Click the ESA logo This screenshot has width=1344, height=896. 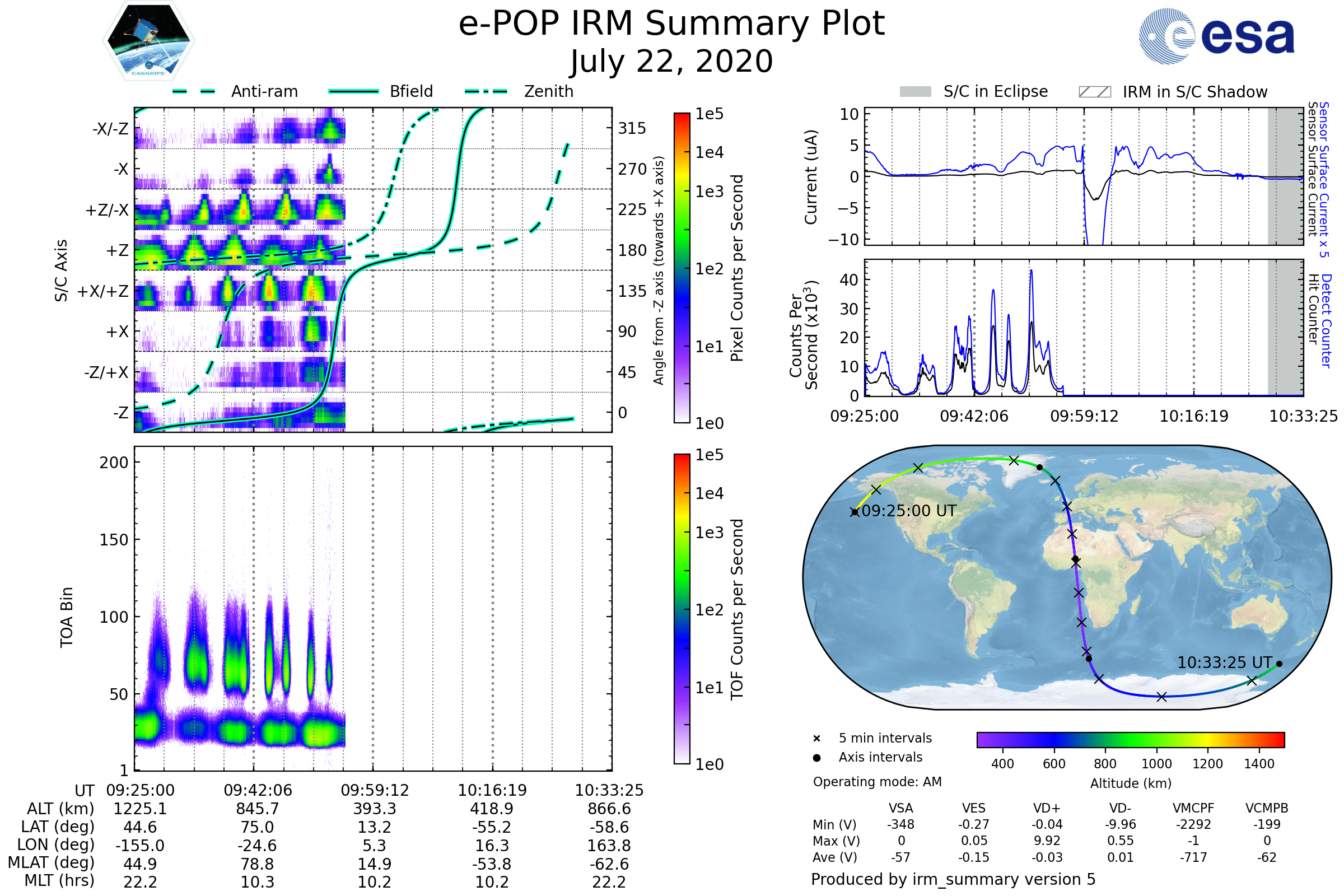tap(1217, 35)
